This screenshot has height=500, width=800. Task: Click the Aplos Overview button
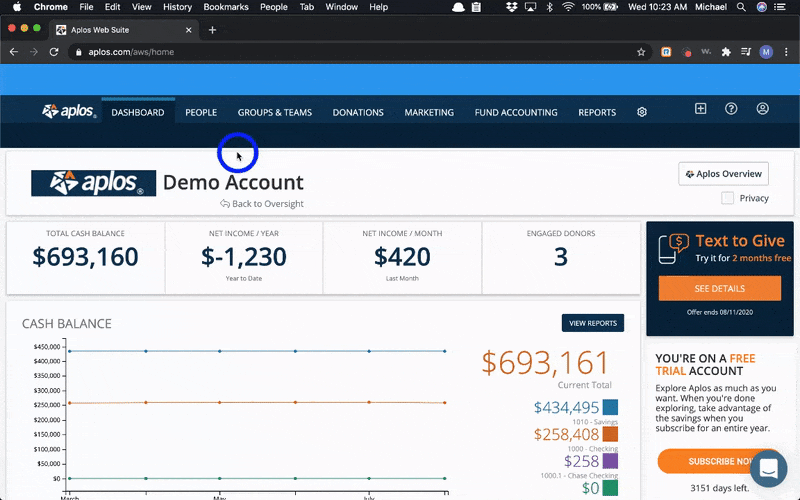[x=723, y=174]
